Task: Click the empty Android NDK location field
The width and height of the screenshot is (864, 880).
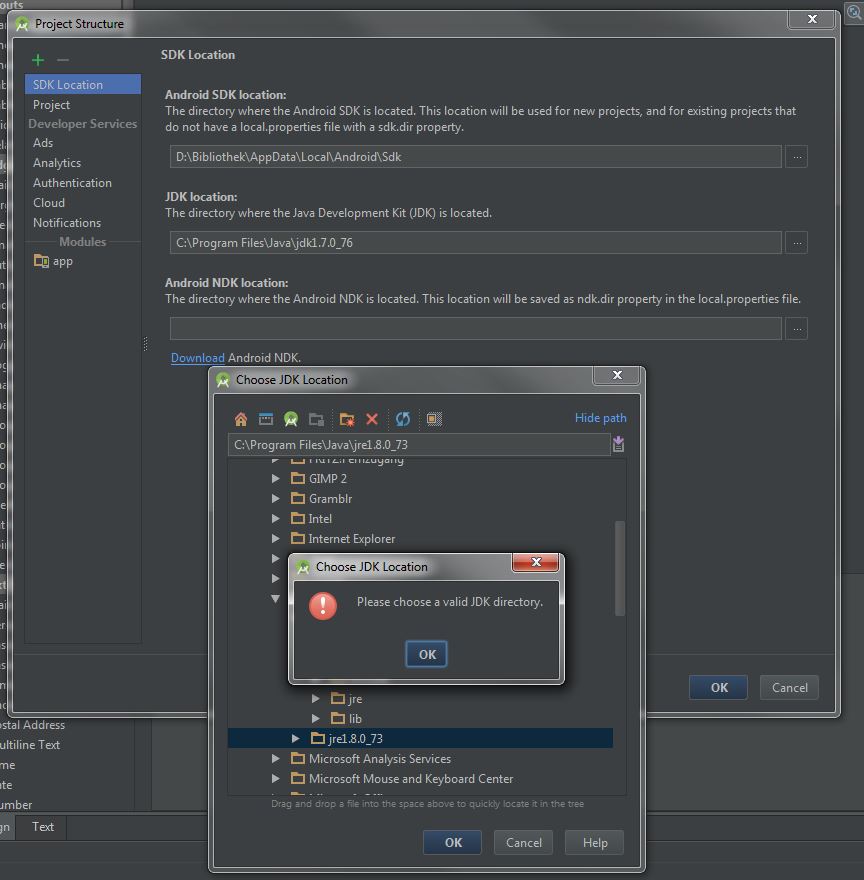Action: point(476,328)
